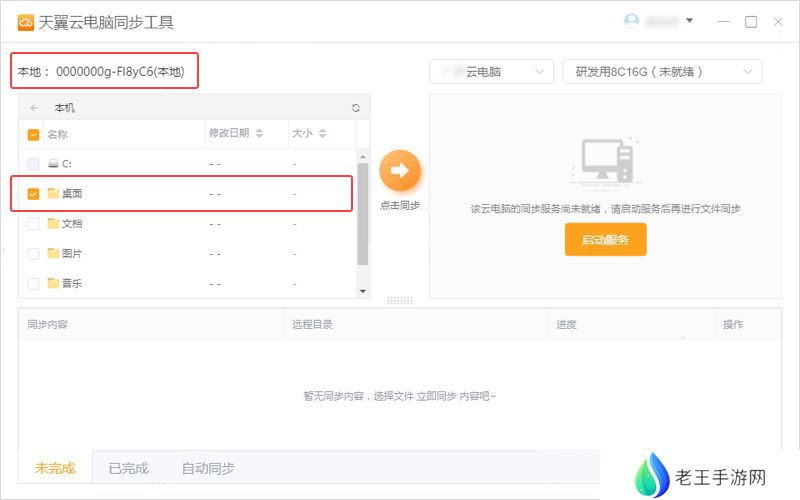Switch to the 未完成 tab
The width and height of the screenshot is (800, 500).
tap(55, 468)
